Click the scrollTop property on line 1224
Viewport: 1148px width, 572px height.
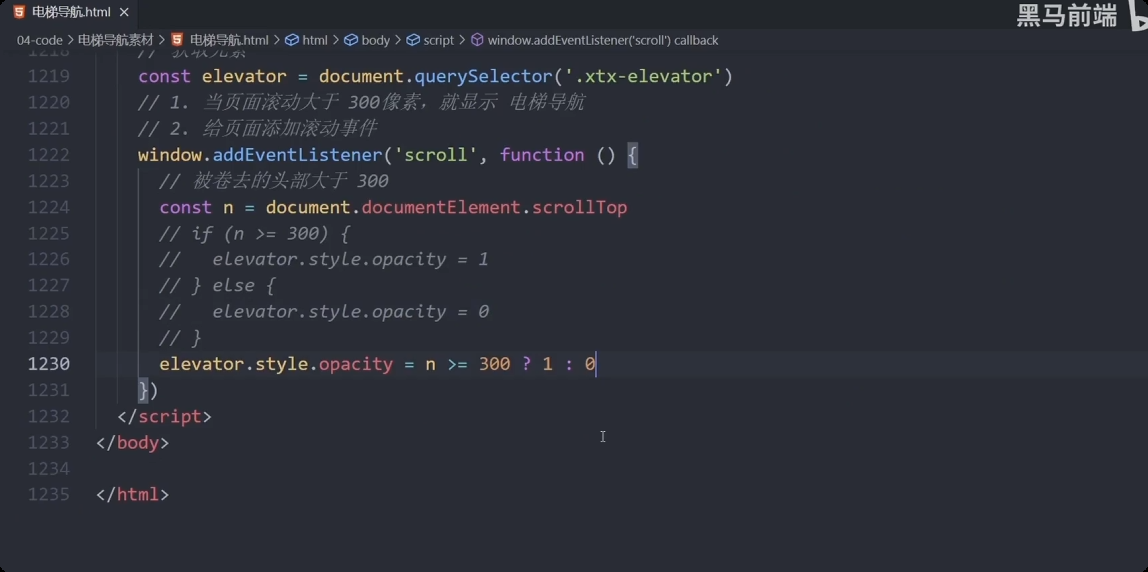(580, 208)
